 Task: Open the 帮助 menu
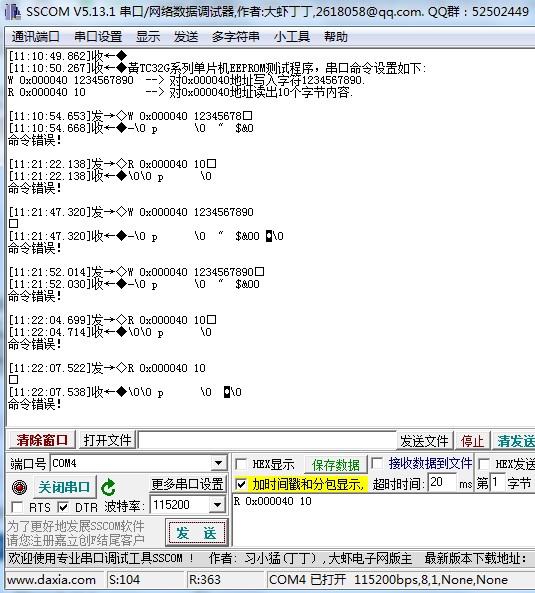(336, 37)
